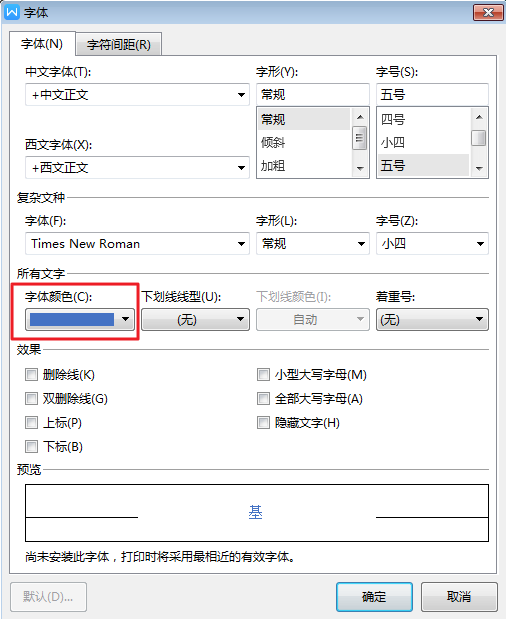Select 加粗 in the 字形 list

[x=304, y=166]
